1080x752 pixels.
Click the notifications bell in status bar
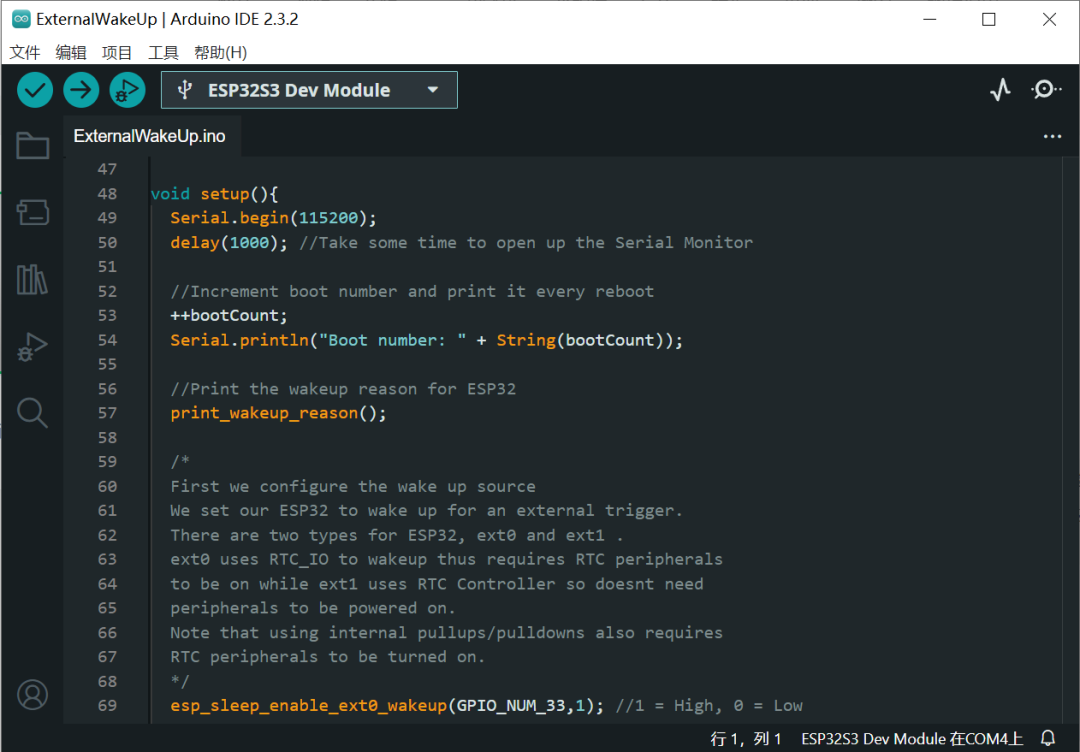click(1048, 738)
